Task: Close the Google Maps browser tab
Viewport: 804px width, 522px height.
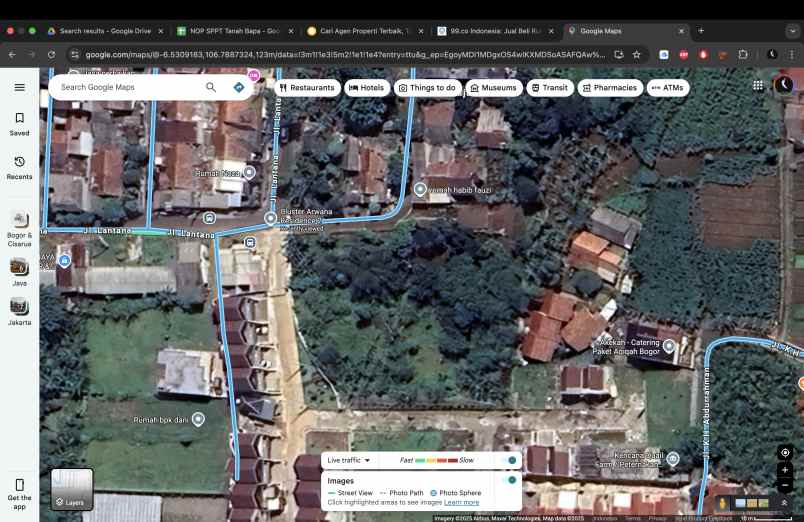Action: [681, 31]
